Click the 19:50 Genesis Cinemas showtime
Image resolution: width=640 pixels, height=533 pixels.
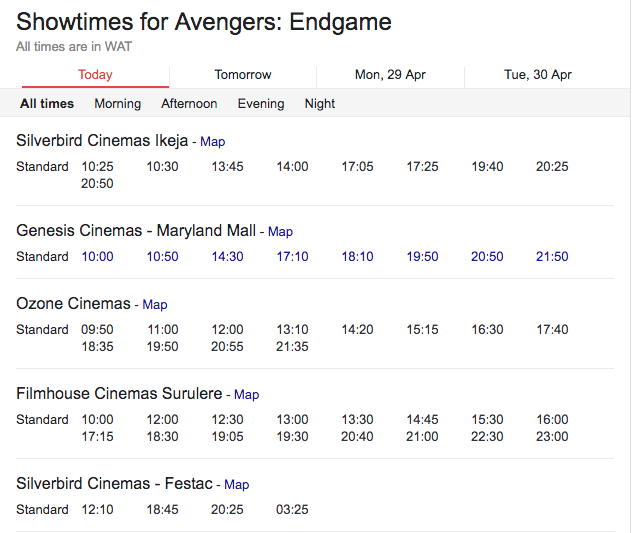click(422, 257)
